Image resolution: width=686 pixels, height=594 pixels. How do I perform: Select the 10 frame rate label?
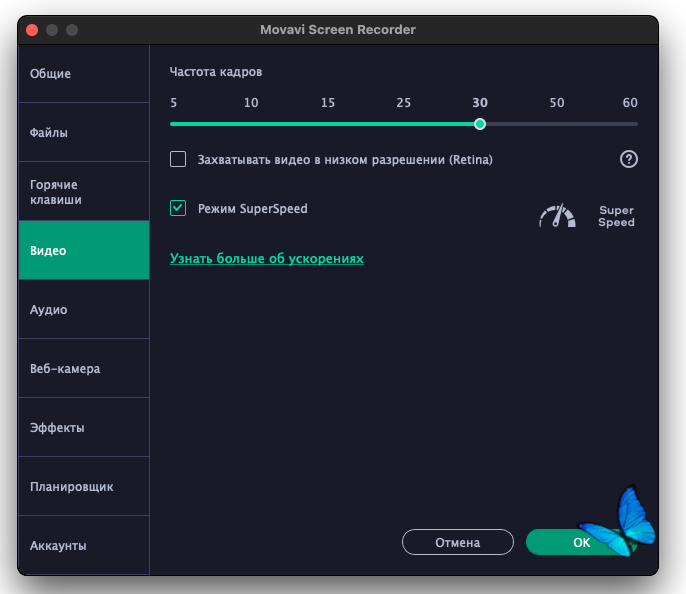click(x=251, y=103)
